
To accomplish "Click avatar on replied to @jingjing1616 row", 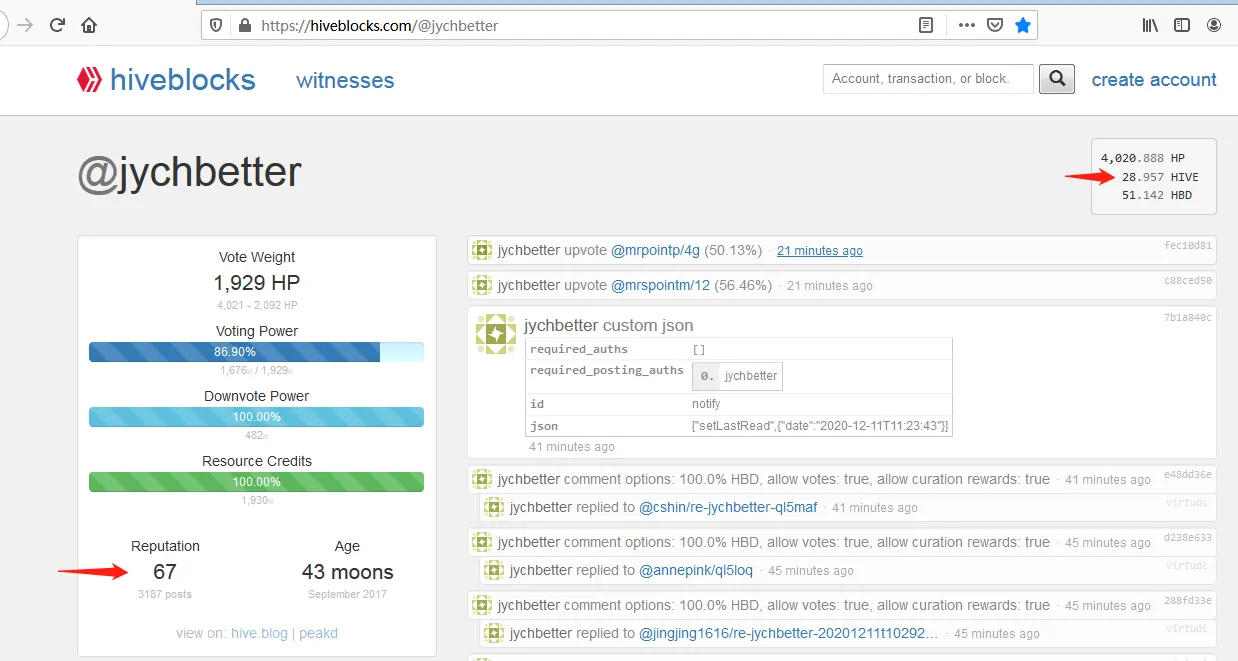I will tap(493, 633).
